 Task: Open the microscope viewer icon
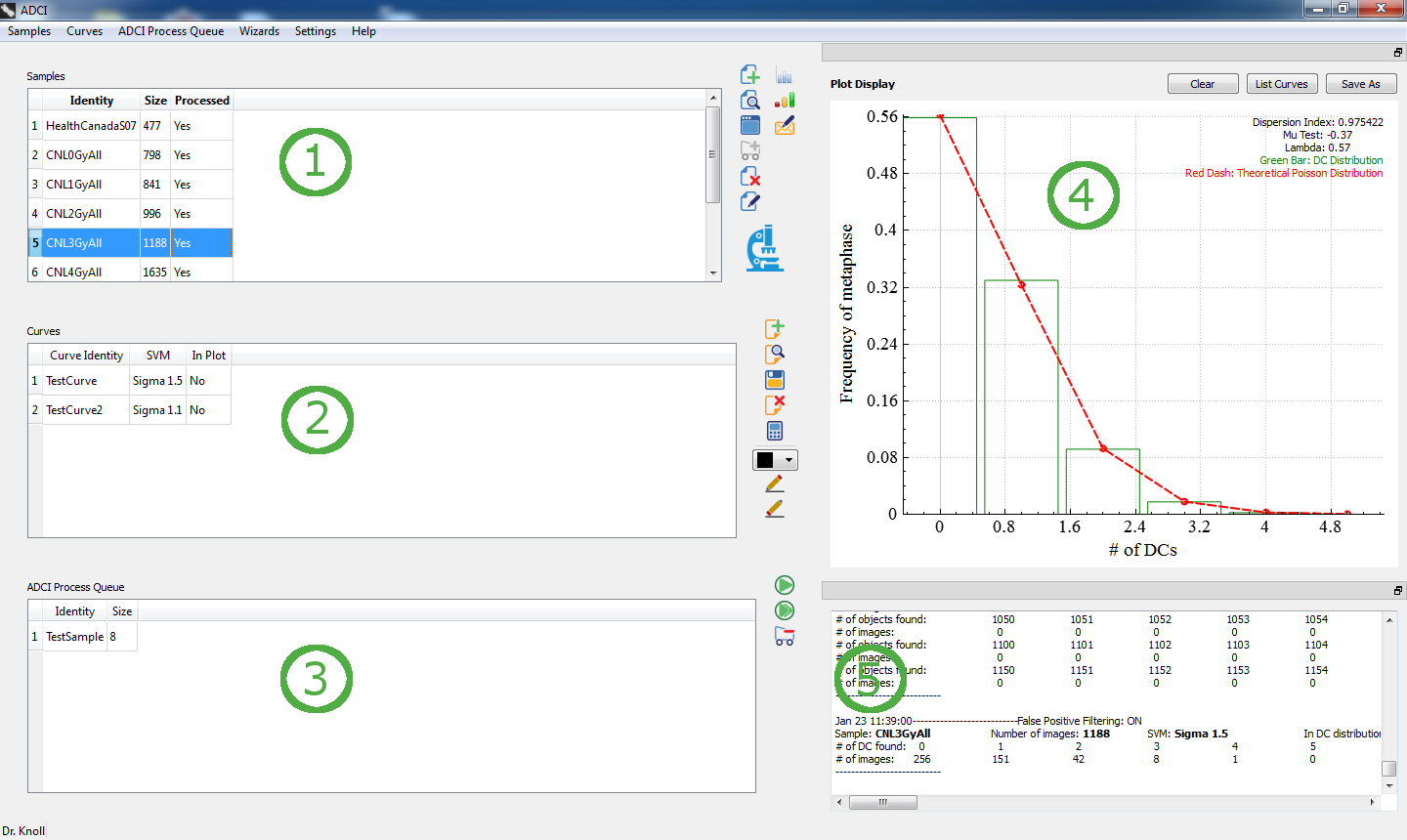[x=764, y=248]
